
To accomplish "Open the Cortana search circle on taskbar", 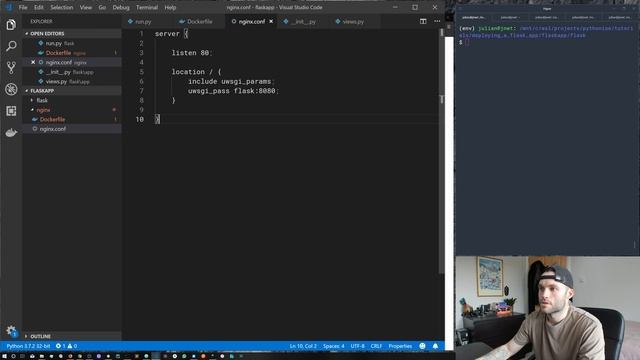I will tap(13, 356).
